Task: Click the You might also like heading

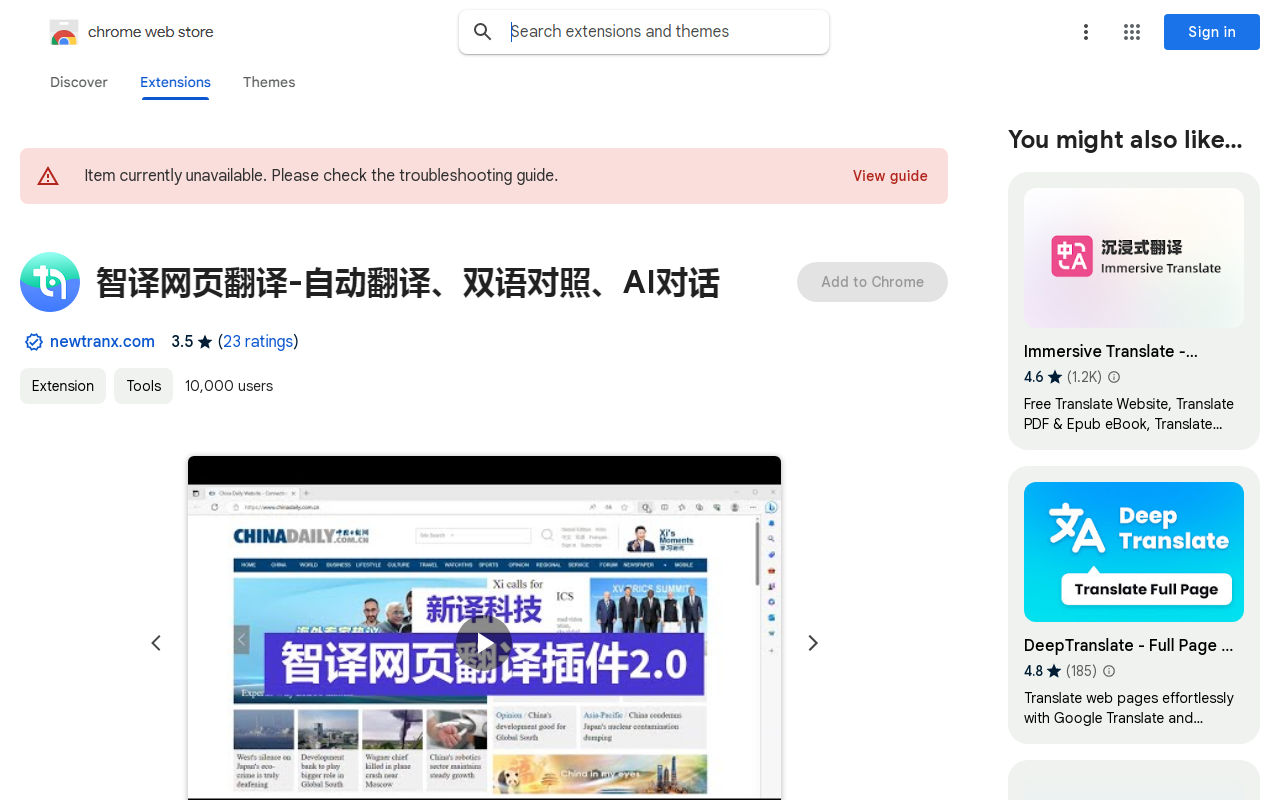Action: [x=1125, y=140]
